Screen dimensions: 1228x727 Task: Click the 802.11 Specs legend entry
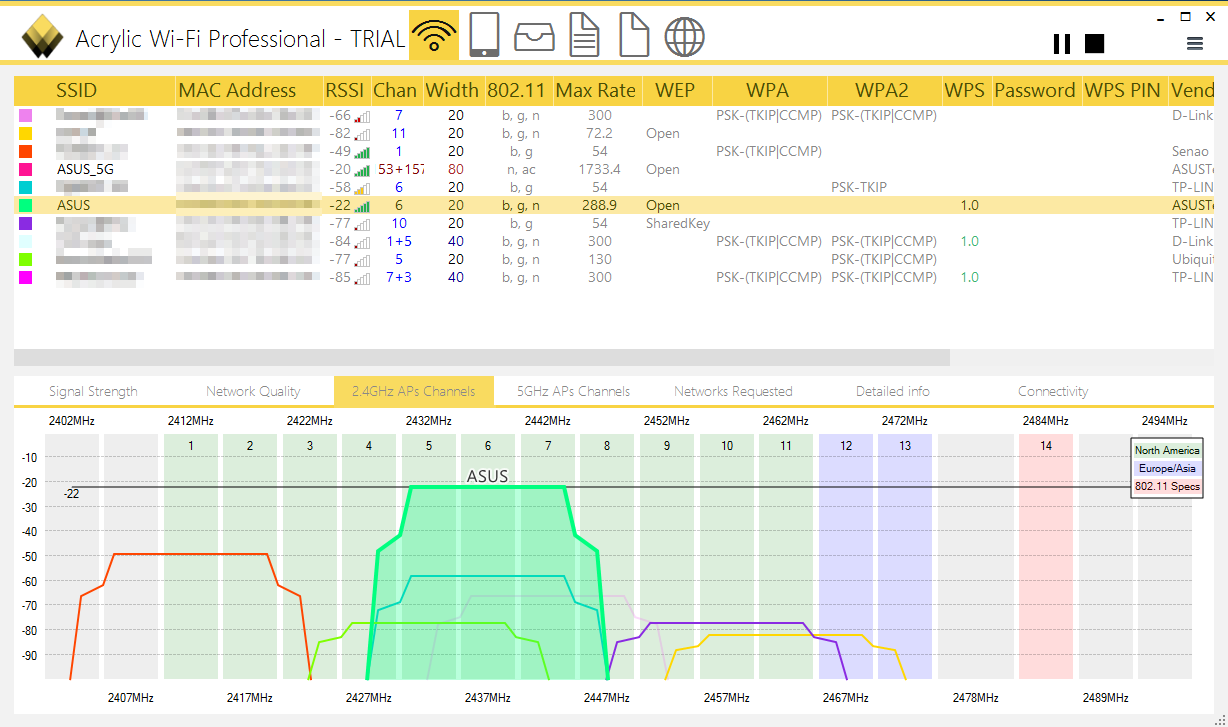(1167, 487)
